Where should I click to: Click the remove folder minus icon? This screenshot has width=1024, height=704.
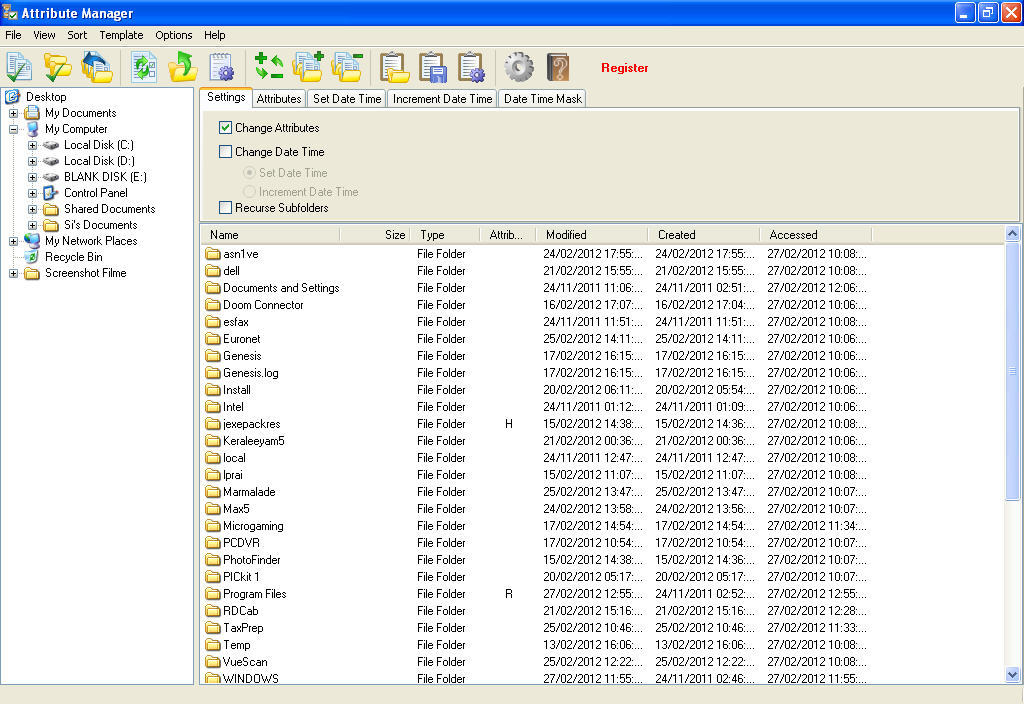(347, 67)
